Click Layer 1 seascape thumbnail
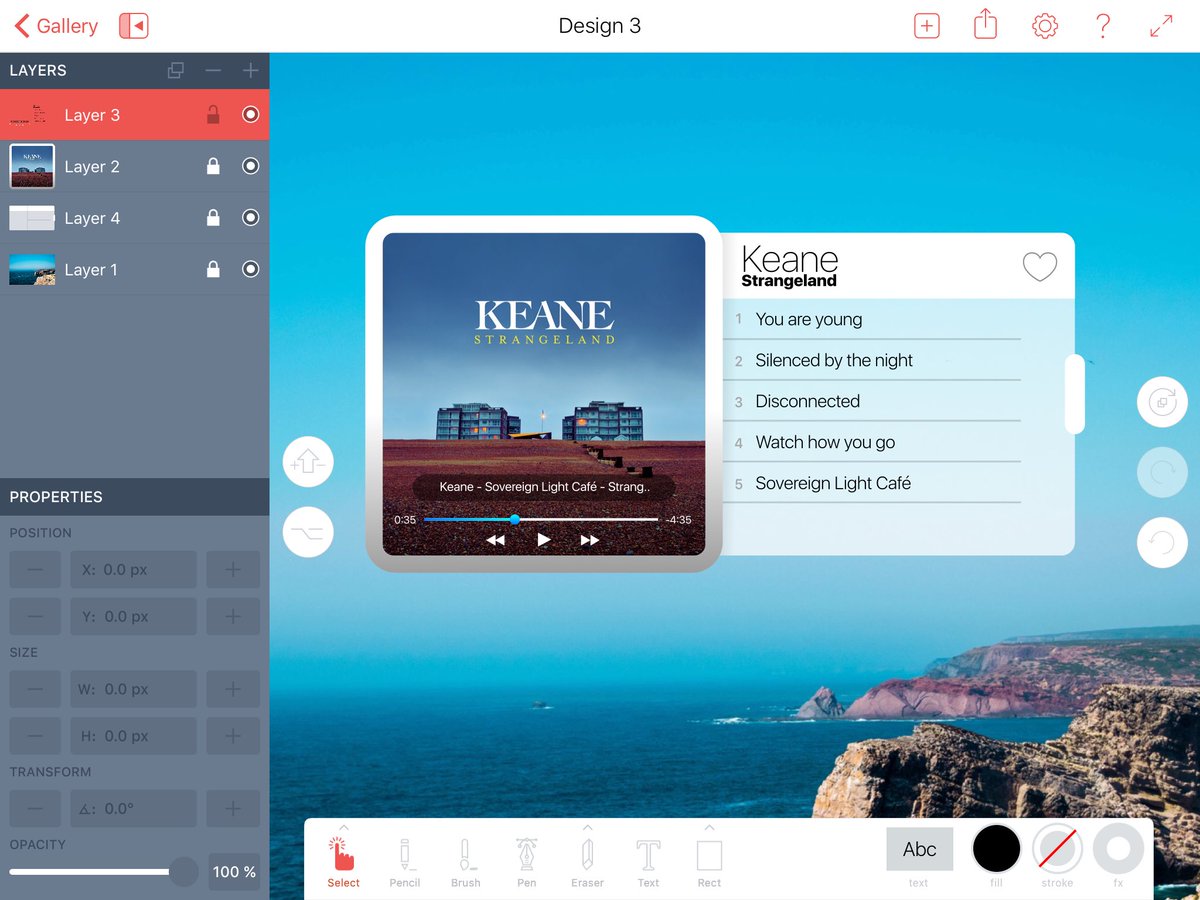1200x900 pixels. pyautogui.click(x=32, y=270)
